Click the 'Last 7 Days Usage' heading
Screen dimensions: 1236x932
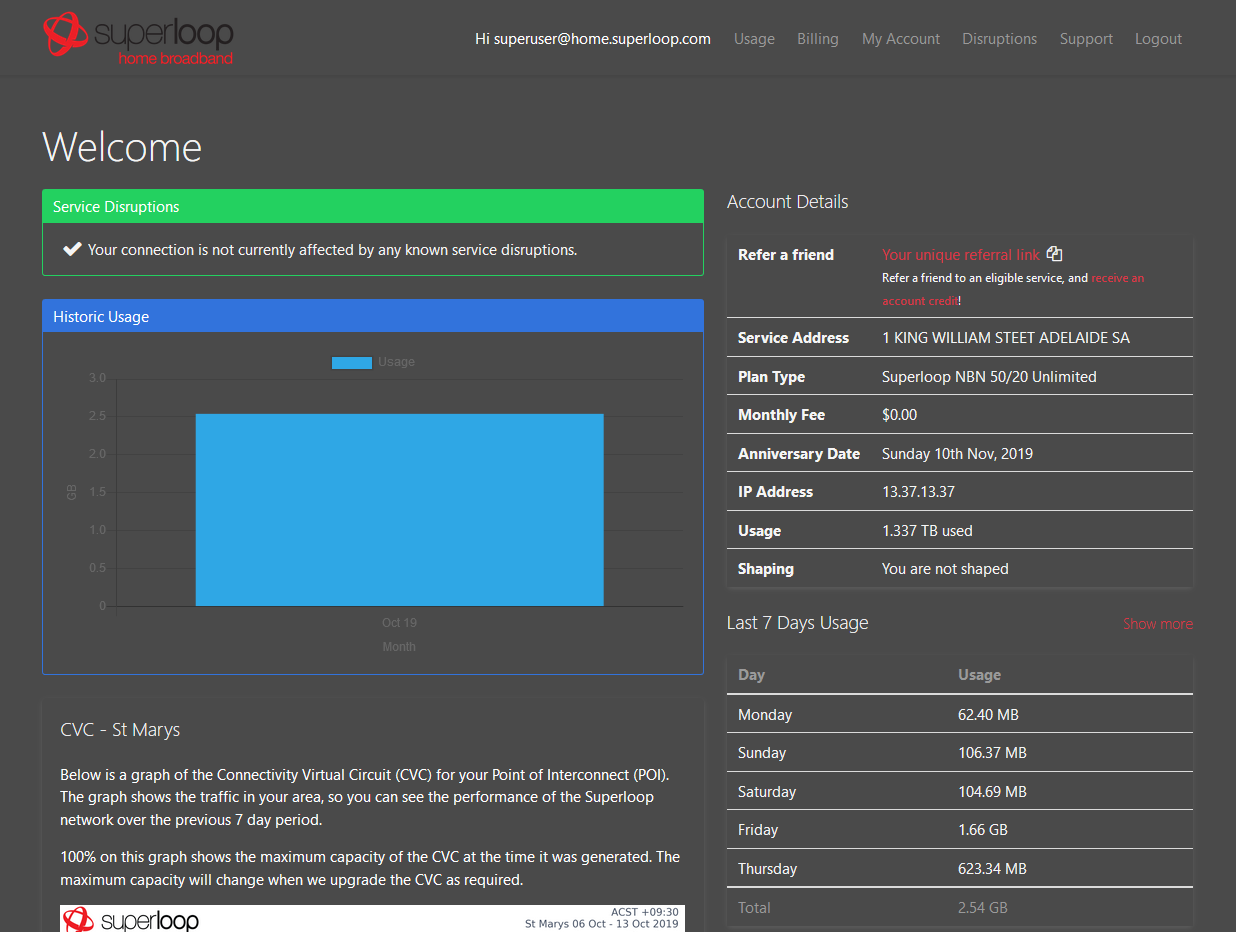pos(797,623)
